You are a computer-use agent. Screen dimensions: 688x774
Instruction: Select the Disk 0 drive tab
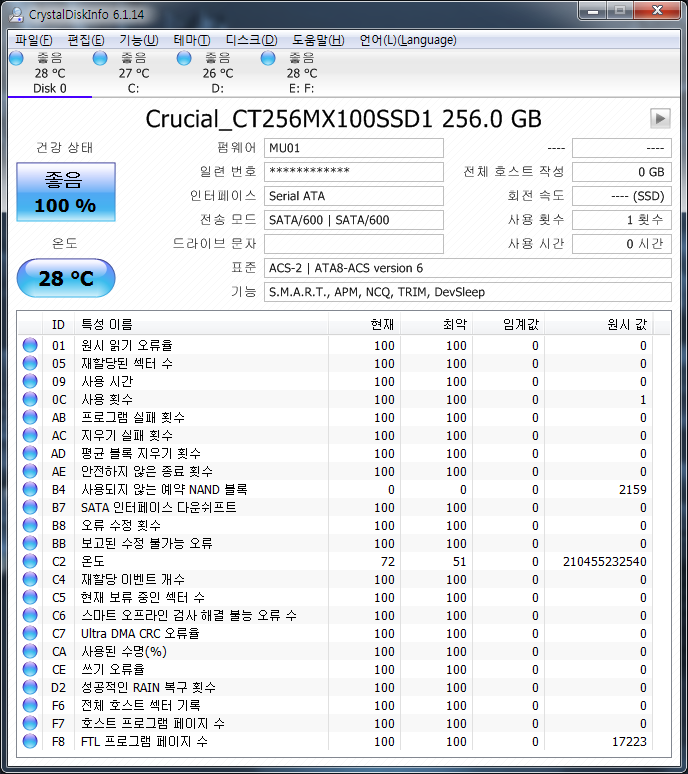pos(50,73)
